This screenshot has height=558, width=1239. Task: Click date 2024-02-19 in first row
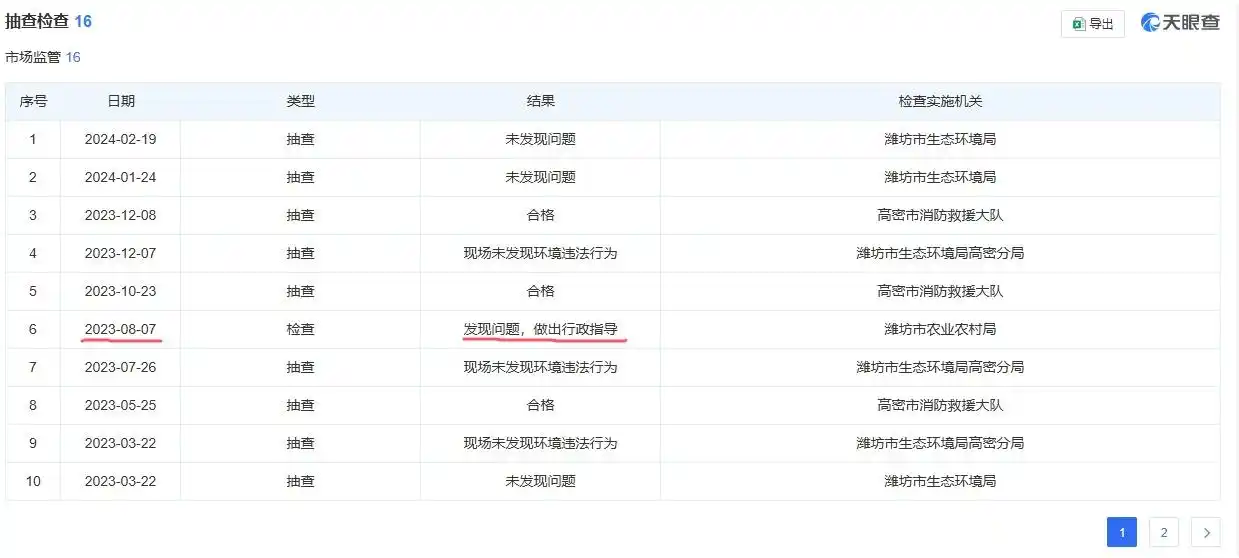click(x=121, y=140)
